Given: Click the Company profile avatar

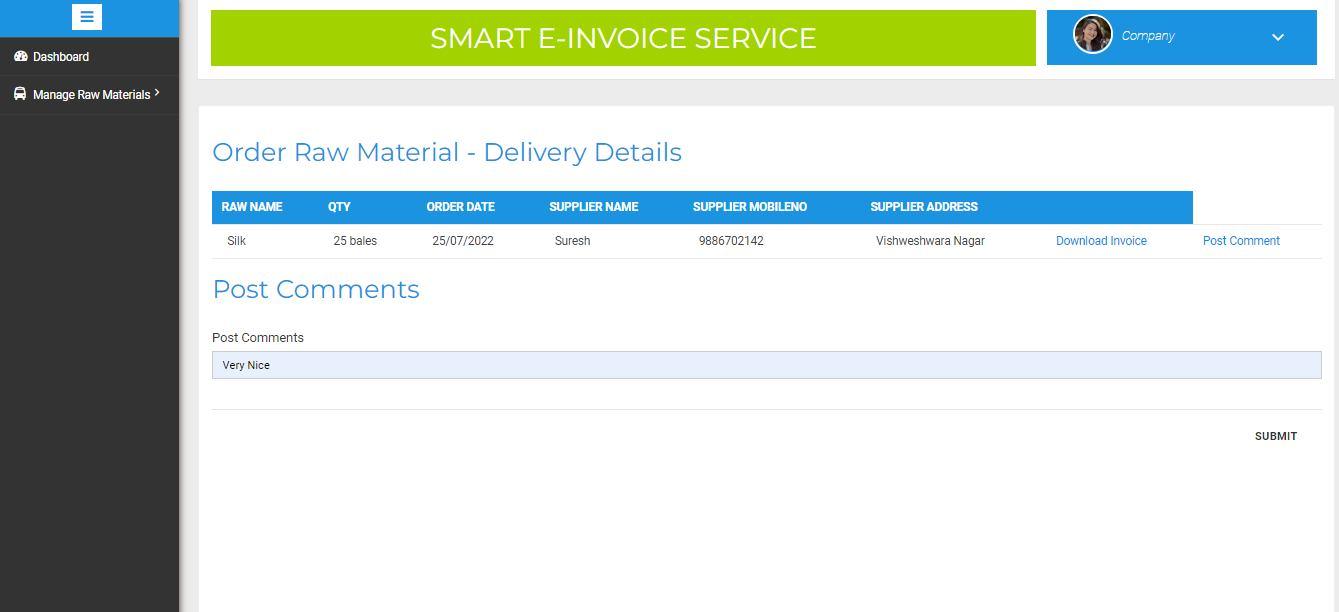Looking at the screenshot, I should (1092, 34).
